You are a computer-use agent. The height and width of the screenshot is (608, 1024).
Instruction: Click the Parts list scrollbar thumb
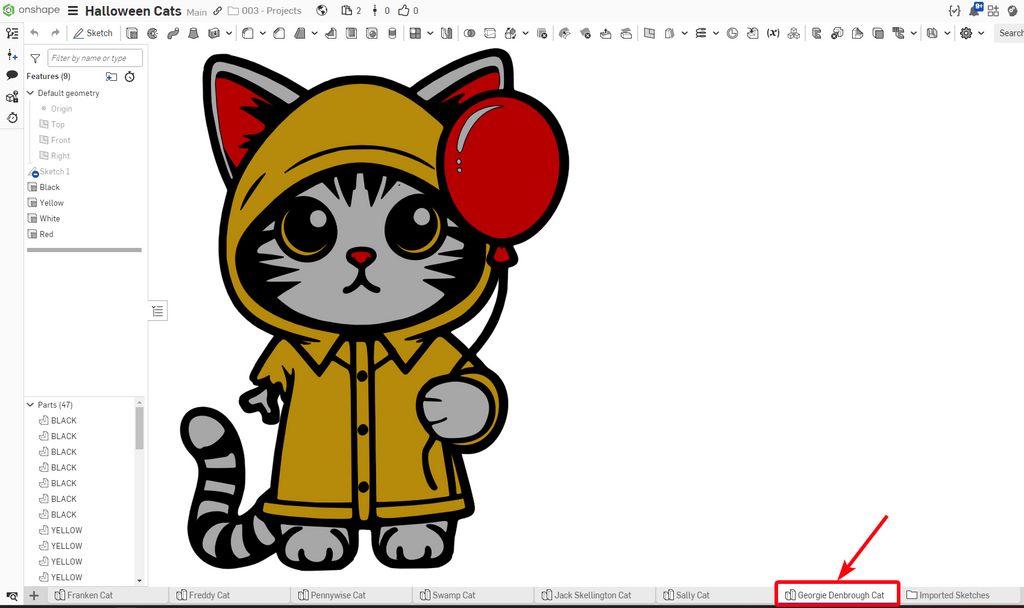[x=139, y=428]
